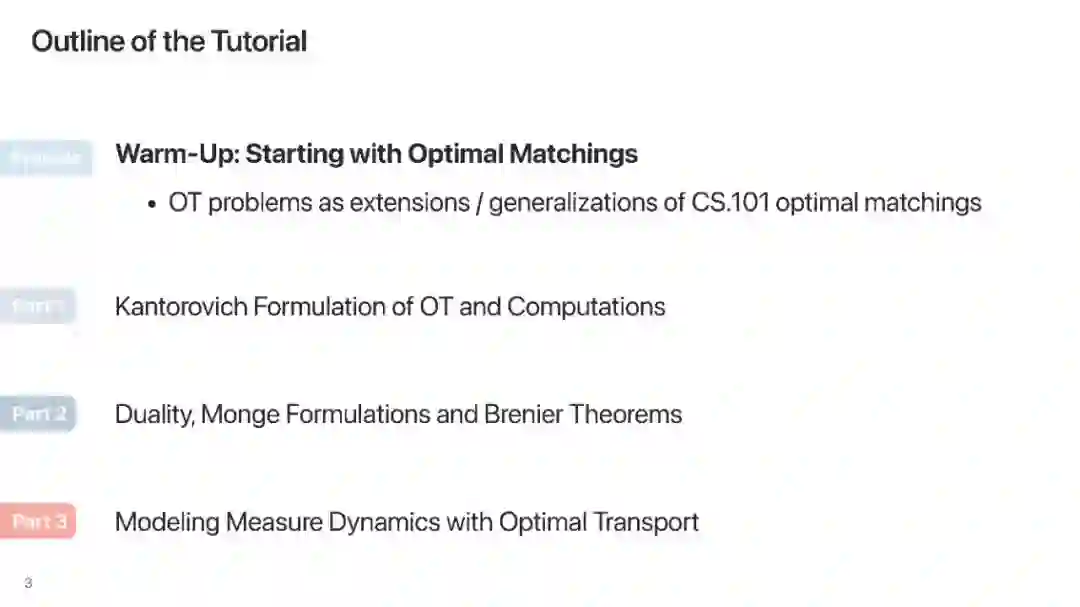Image resolution: width=1080 pixels, height=607 pixels.
Task: Click the faded badge beside Warm-Up heading
Action: click(x=45, y=158)
